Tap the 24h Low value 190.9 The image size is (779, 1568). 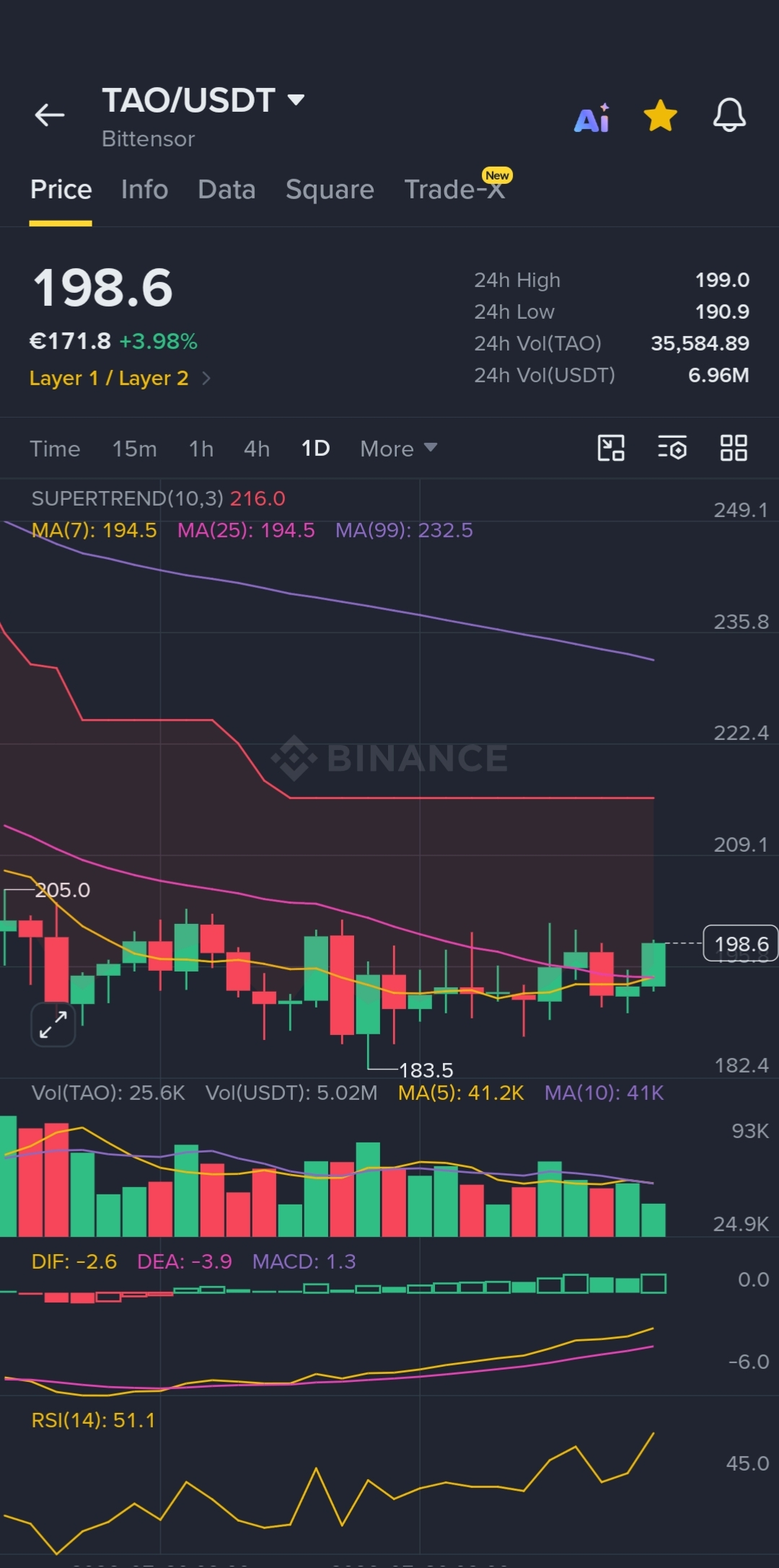pos(722,312)
